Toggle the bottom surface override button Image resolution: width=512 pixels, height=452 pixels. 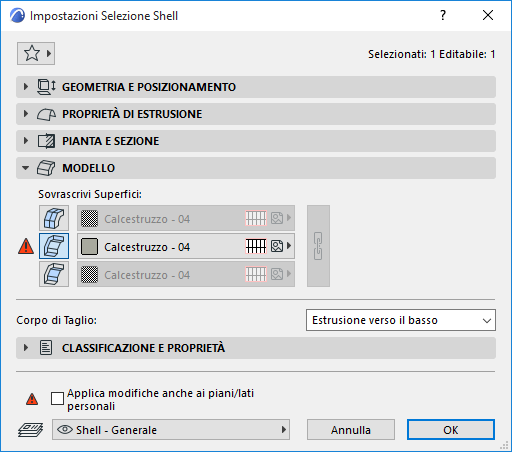click(54, 274)
